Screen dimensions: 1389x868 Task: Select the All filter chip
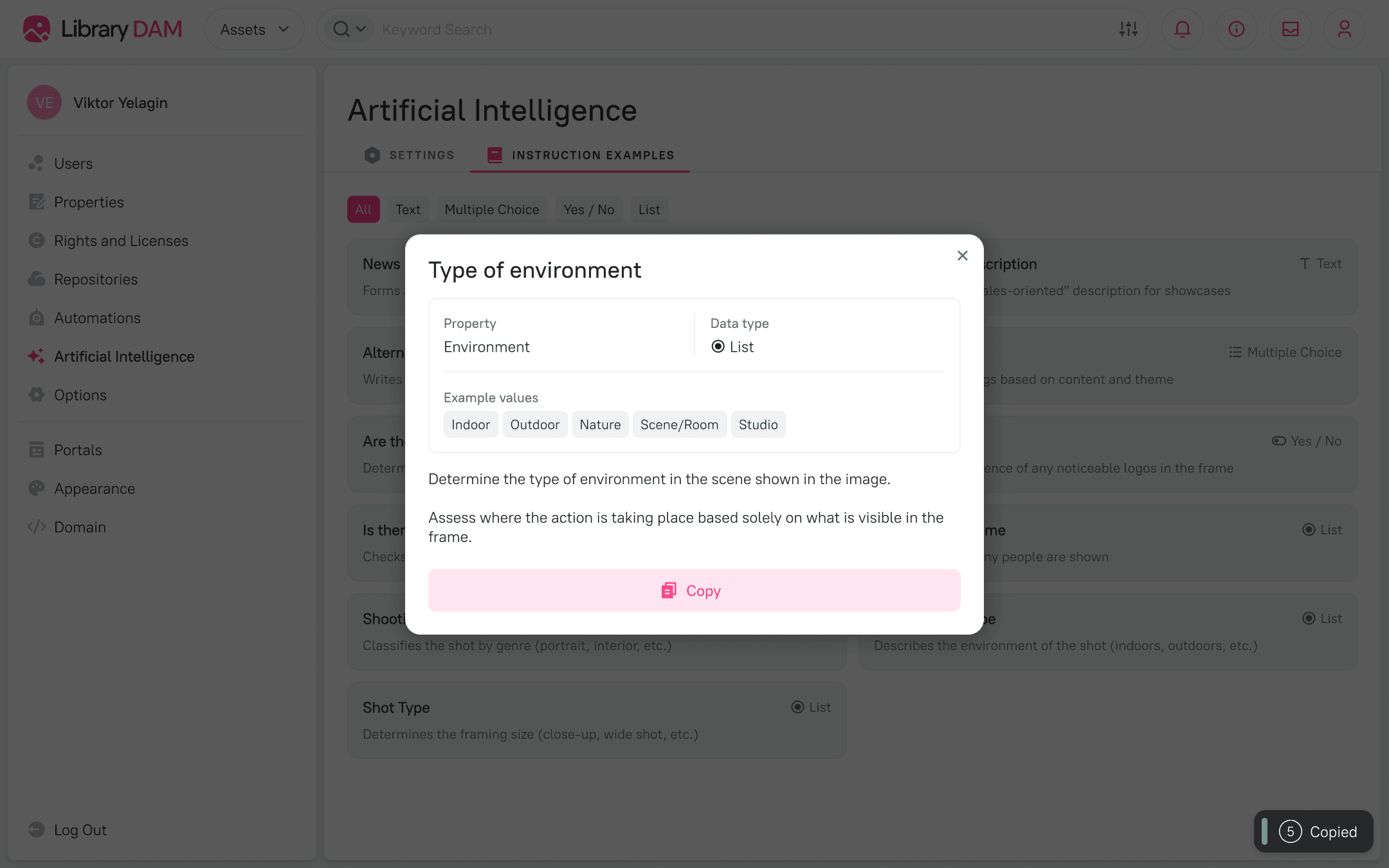coord(363,210)
